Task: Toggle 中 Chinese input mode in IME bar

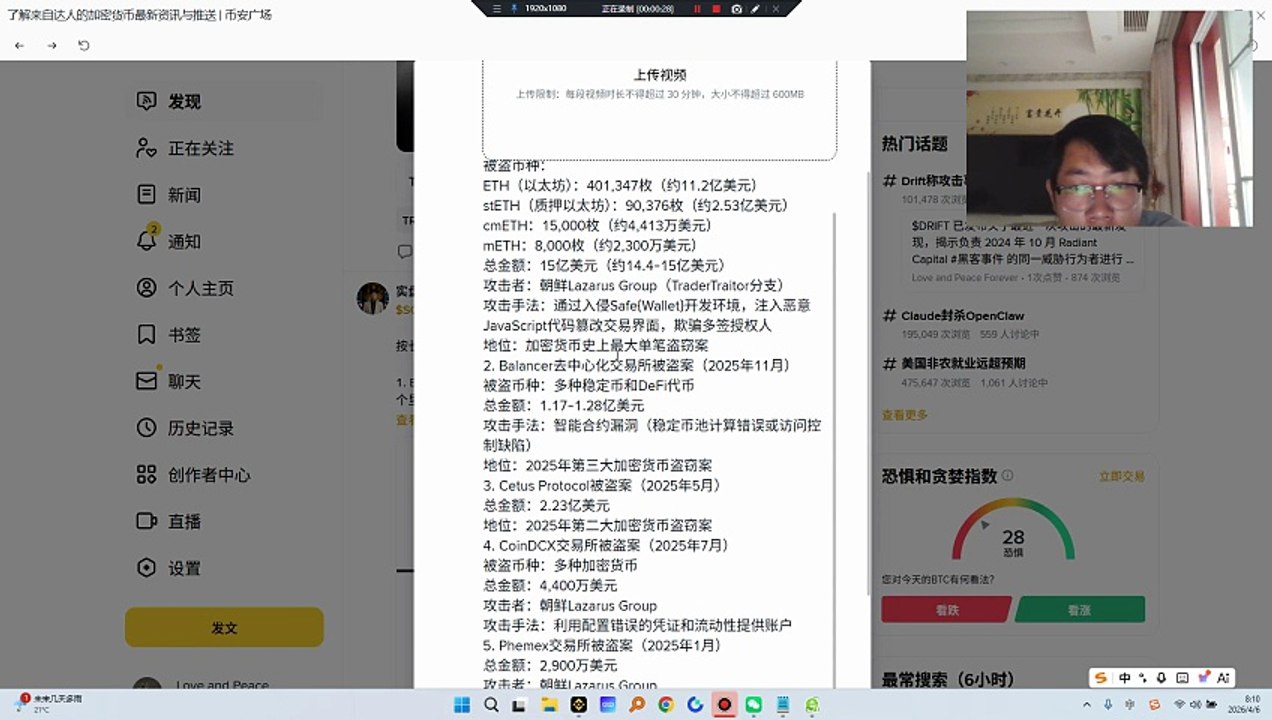Action: tap(1124, 678)
